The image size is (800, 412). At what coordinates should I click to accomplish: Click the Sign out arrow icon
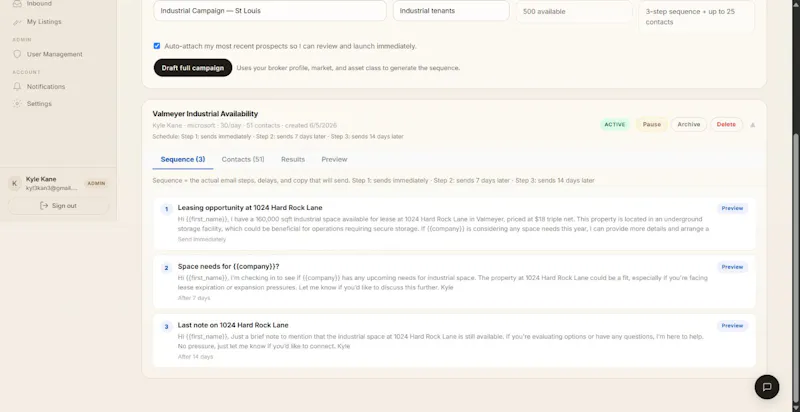point(44,205)
